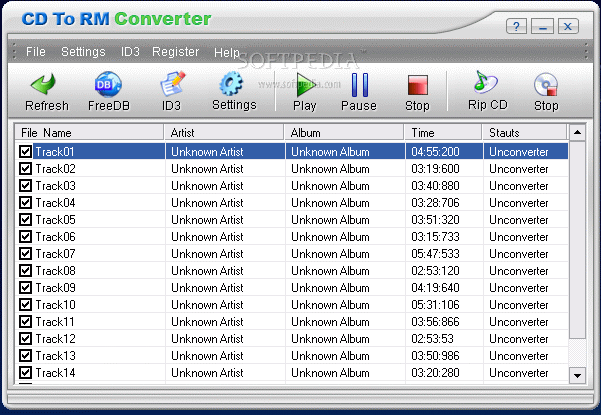Sort by the Album column header
Image resolution: width=601 pixels, height=415 pixels.
344,133
